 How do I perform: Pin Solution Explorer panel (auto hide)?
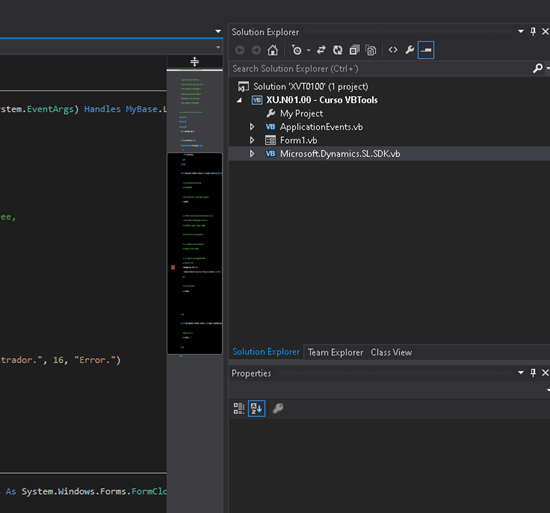click(x=533, y=32)
